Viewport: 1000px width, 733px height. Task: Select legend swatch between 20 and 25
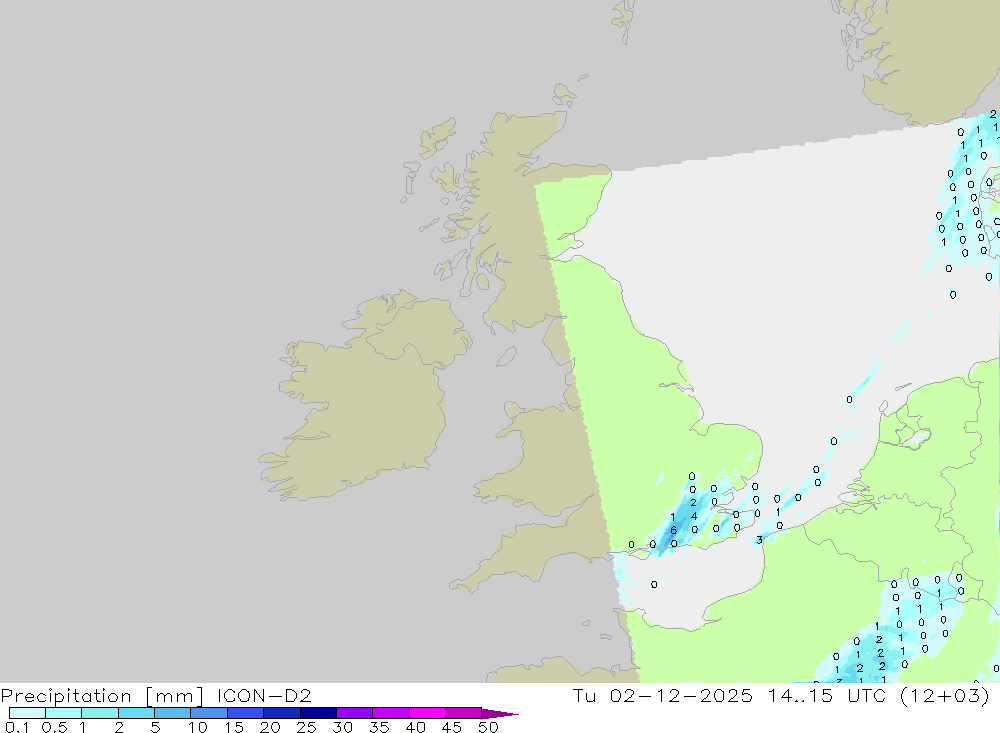[x=282, y=713]
